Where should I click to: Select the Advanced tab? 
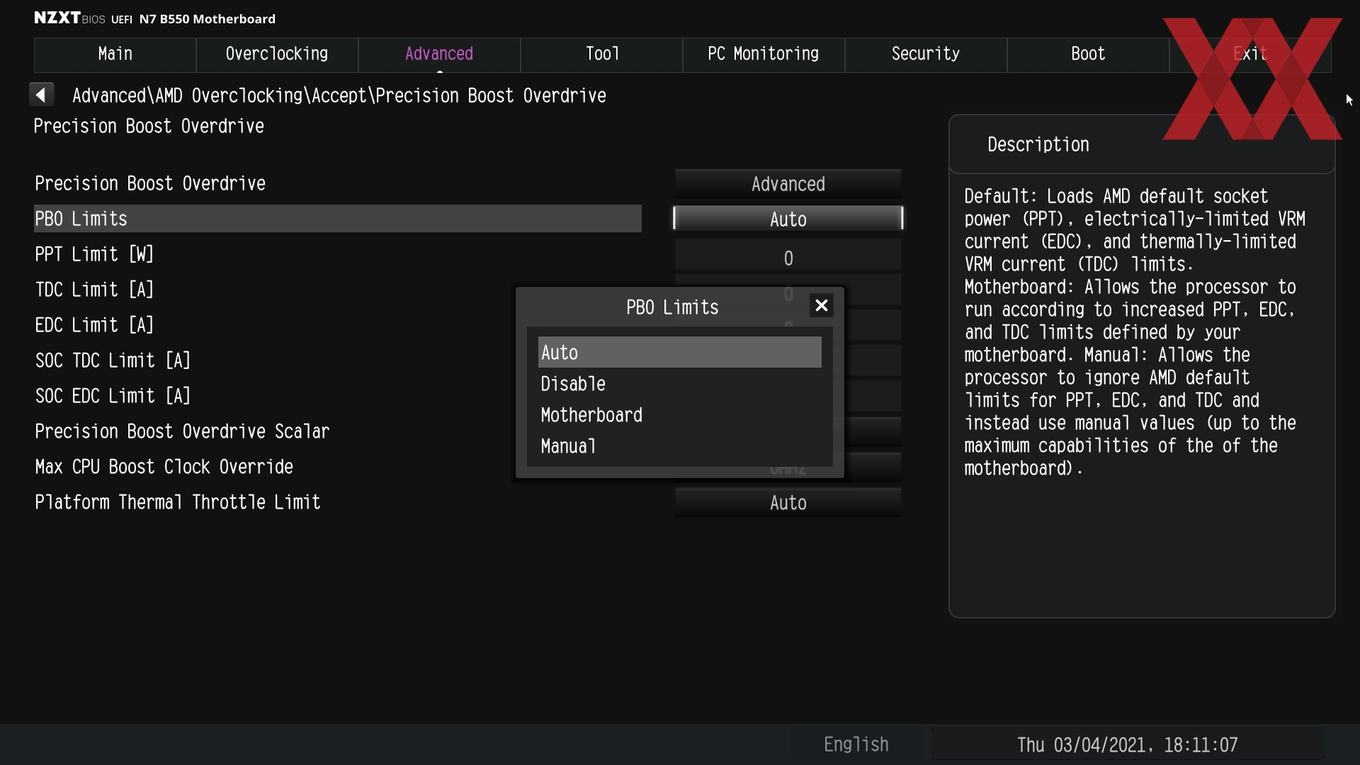coord(439,54)
